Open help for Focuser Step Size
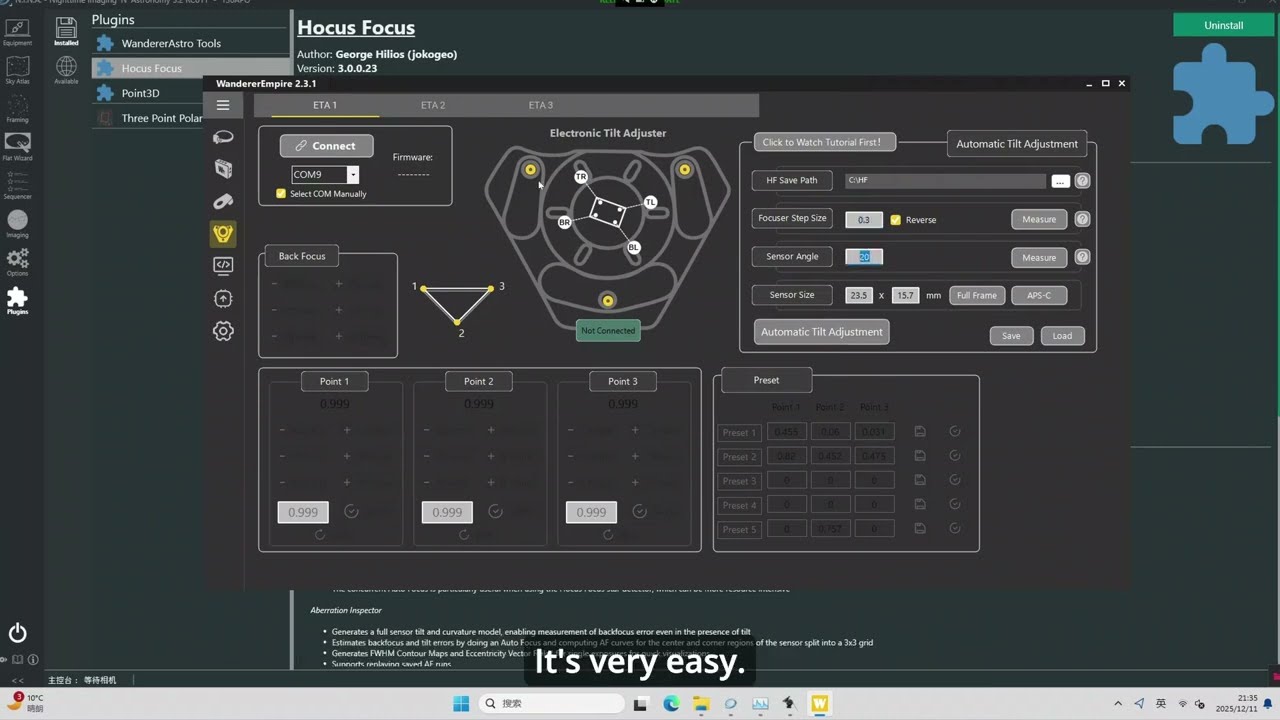This screenshot has width=1280, height=720. pyautogui.click(x=1082, y=219)
